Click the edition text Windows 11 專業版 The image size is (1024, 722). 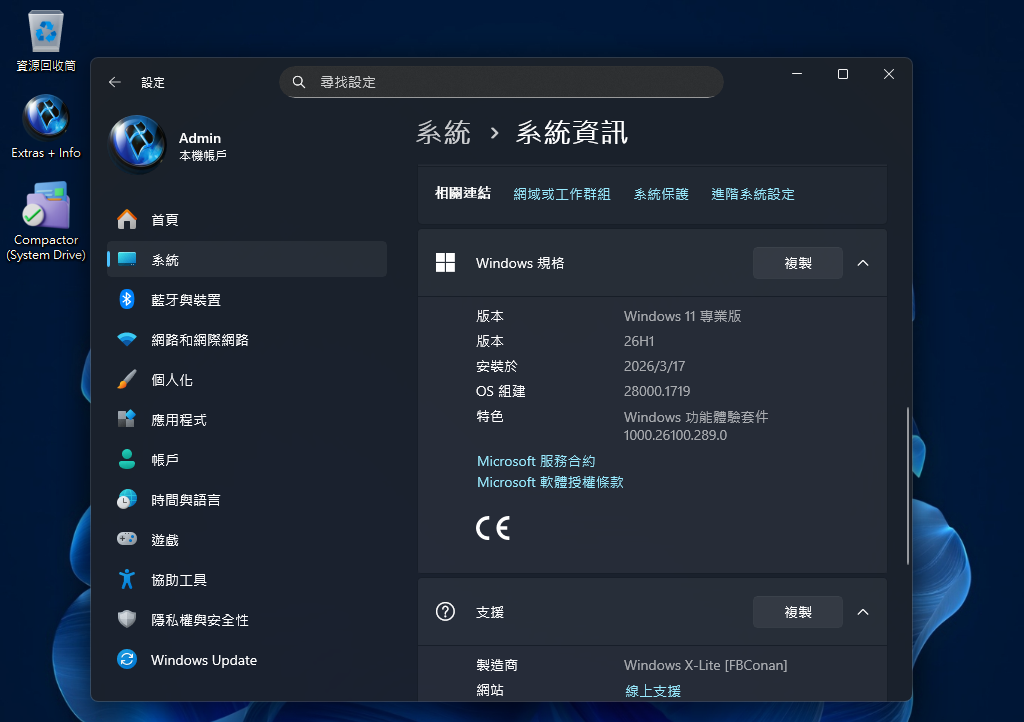[x=682, y=316]
